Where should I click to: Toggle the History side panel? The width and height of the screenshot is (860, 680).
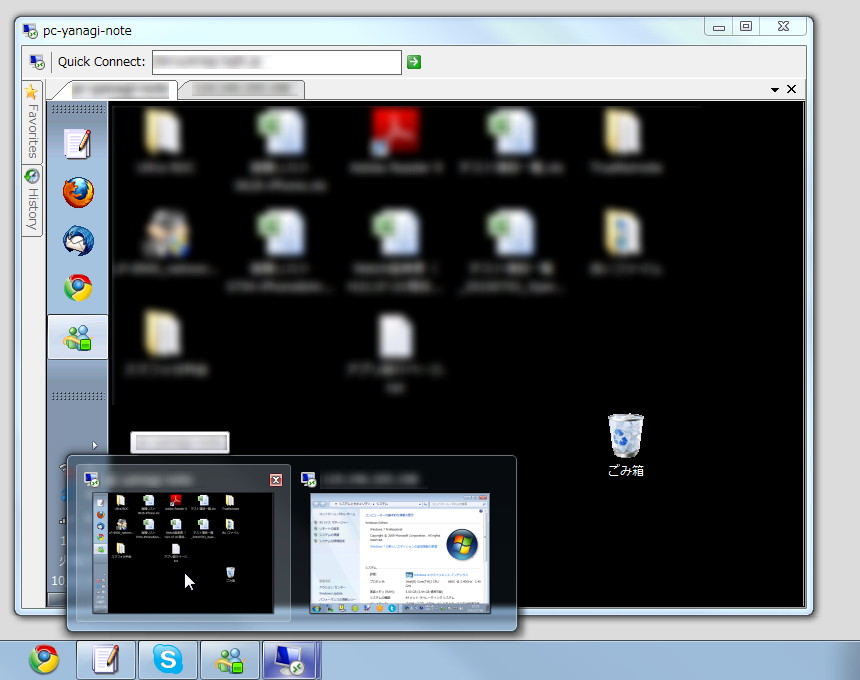[x=31, y=192]
